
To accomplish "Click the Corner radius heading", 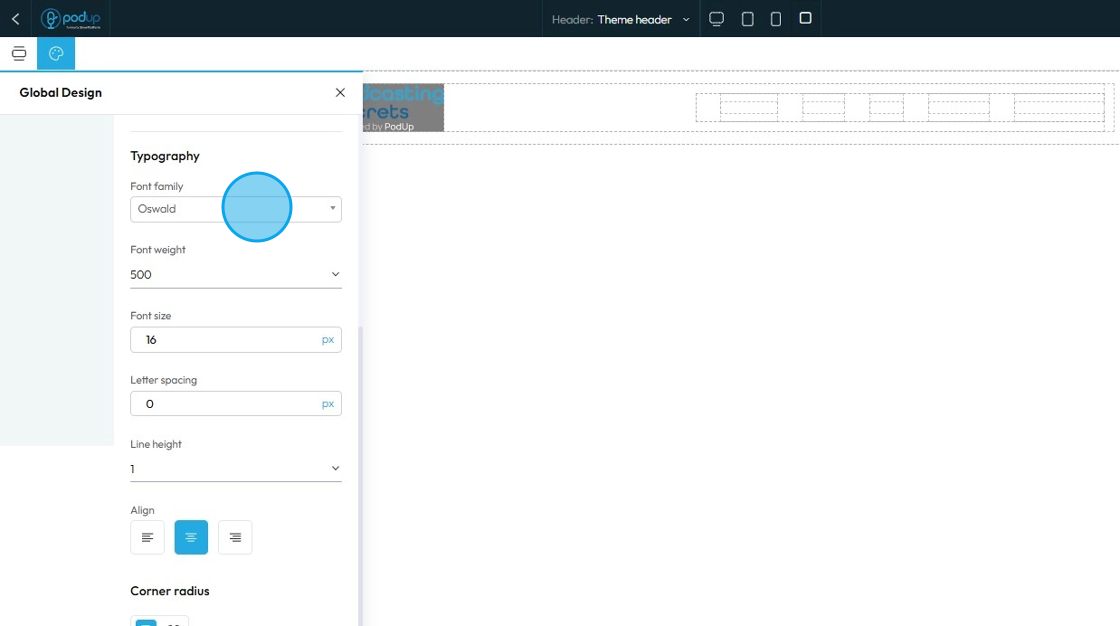I will tap(170, 591).
